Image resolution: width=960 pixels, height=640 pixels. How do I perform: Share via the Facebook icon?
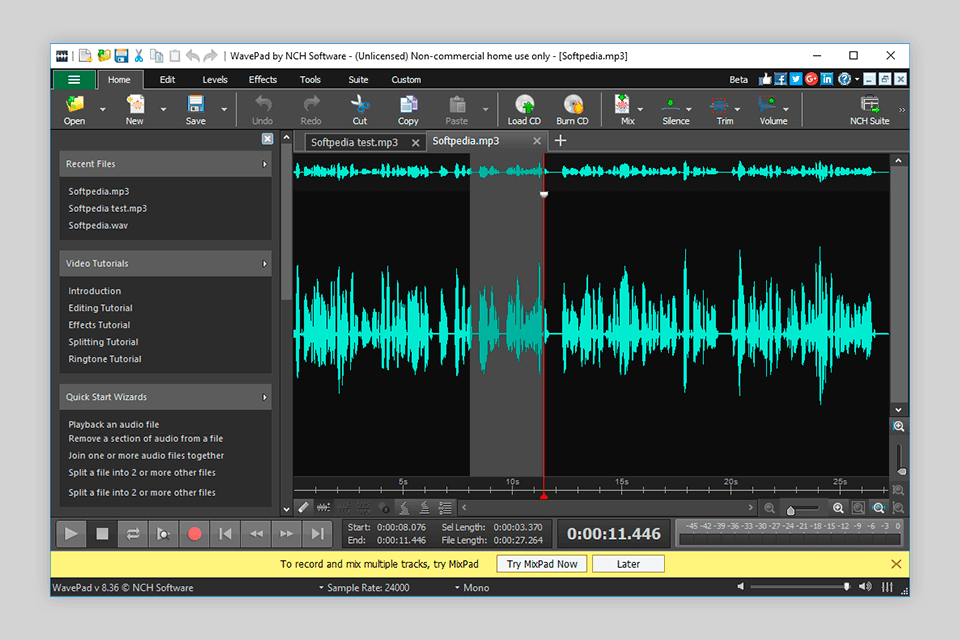(780, 79)
